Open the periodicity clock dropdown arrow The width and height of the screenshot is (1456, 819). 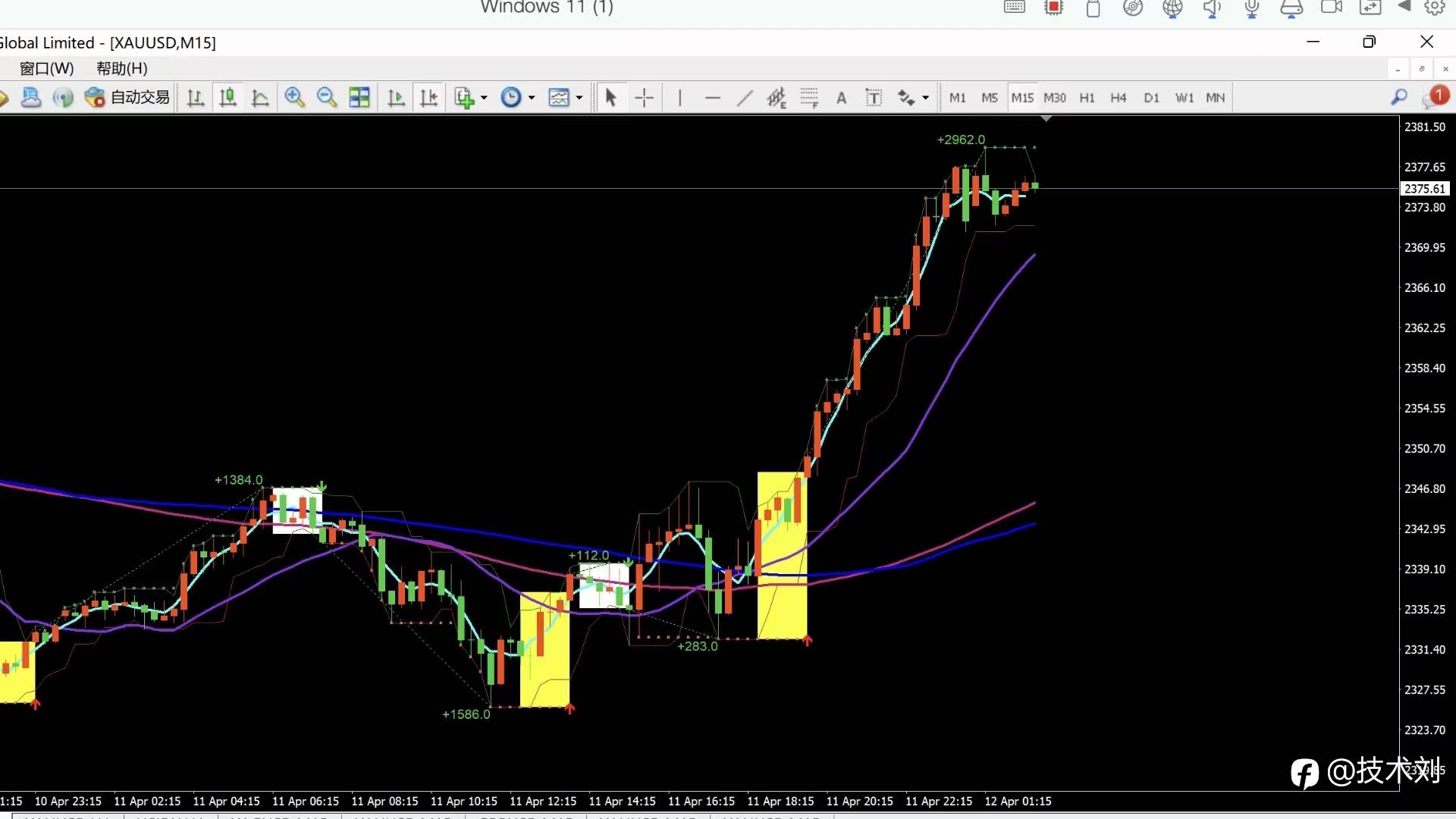[532, 98]
